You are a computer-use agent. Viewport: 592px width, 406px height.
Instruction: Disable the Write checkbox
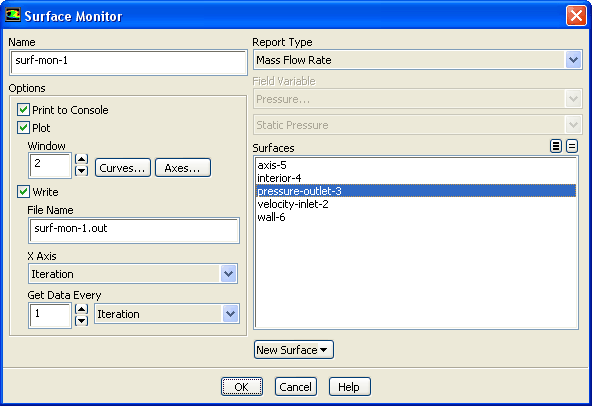pyautogui.click(x=23, y=192)
